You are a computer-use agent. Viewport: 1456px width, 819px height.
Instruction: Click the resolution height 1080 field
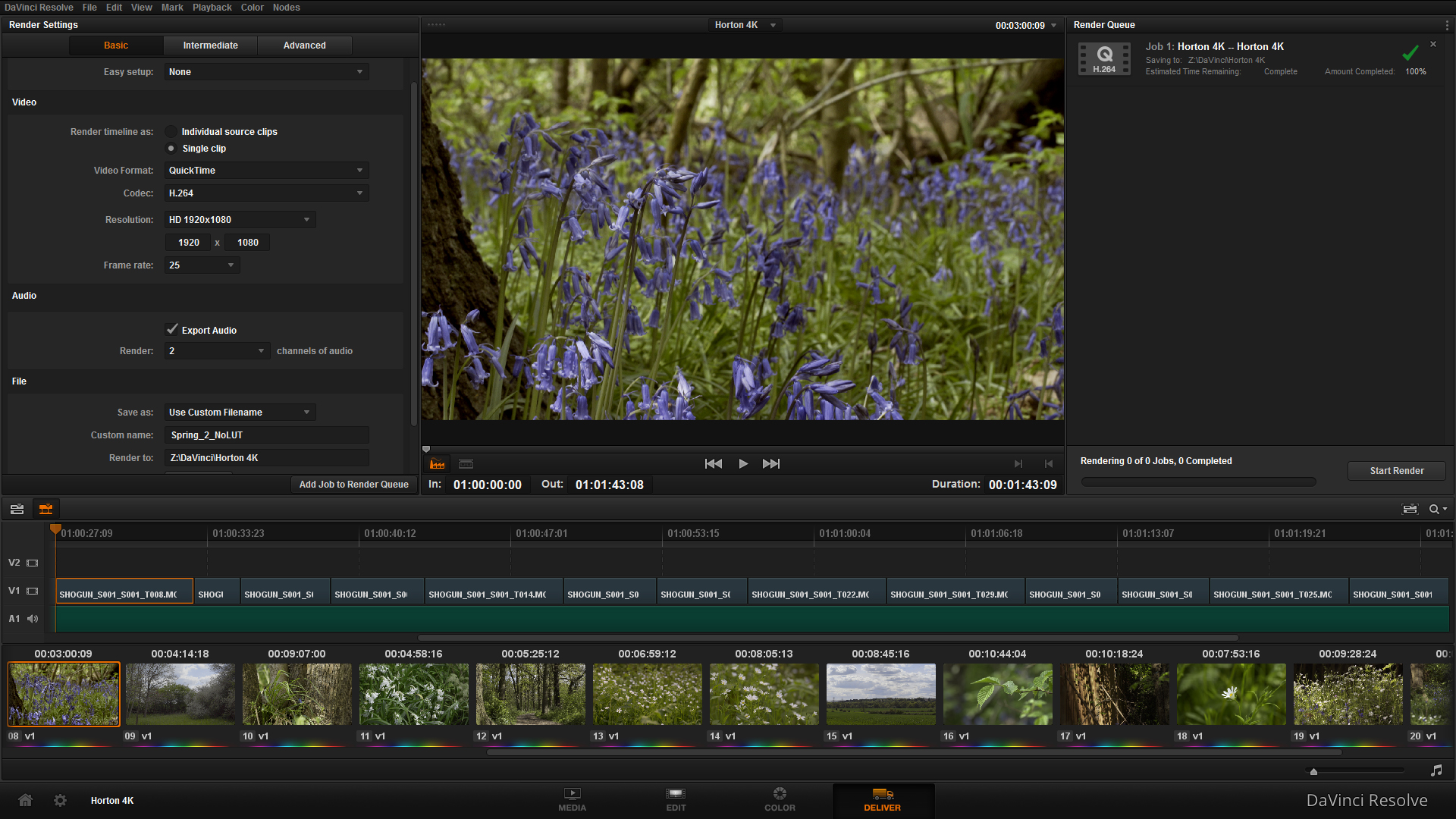coord(247,243)
